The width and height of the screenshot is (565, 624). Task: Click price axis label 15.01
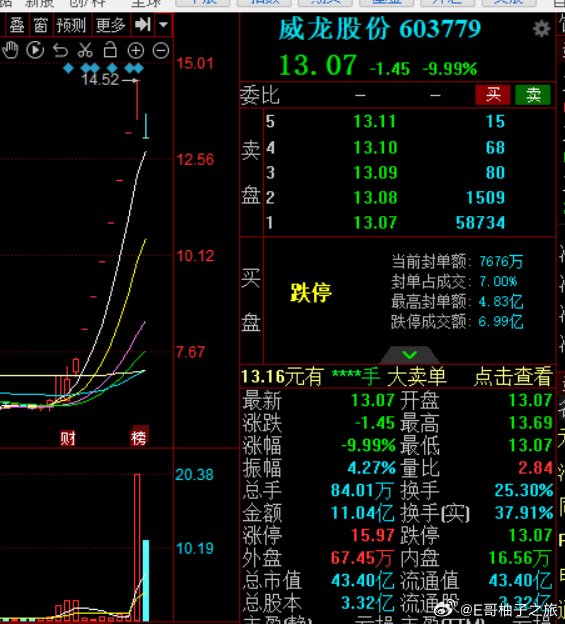(195, 64)
